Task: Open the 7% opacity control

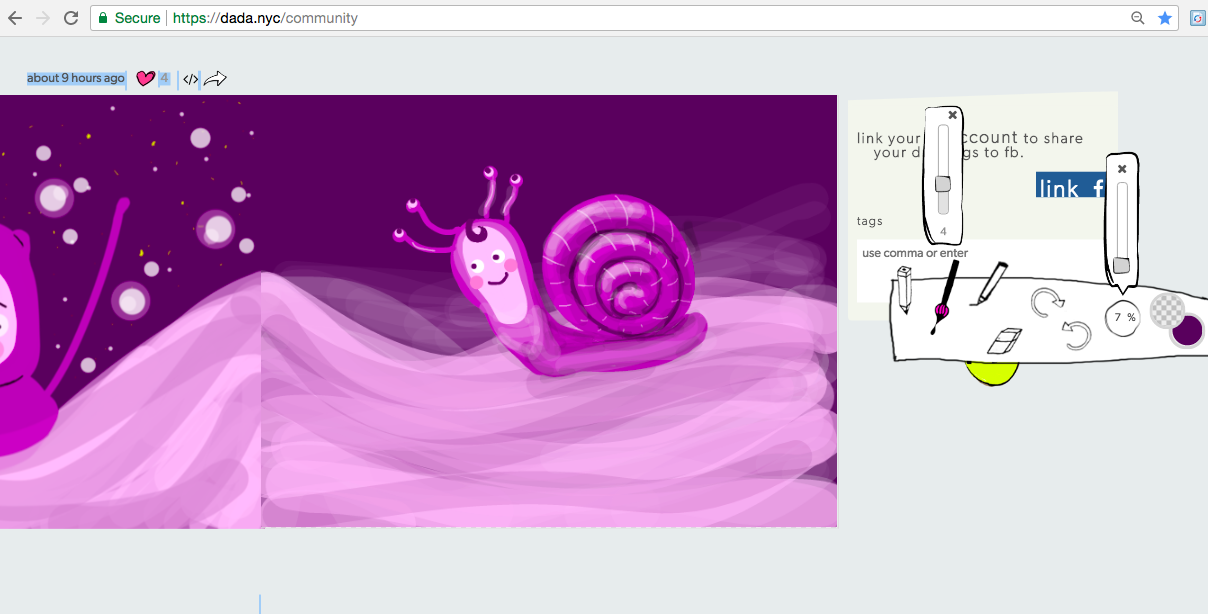Action: coord(1123,318)
